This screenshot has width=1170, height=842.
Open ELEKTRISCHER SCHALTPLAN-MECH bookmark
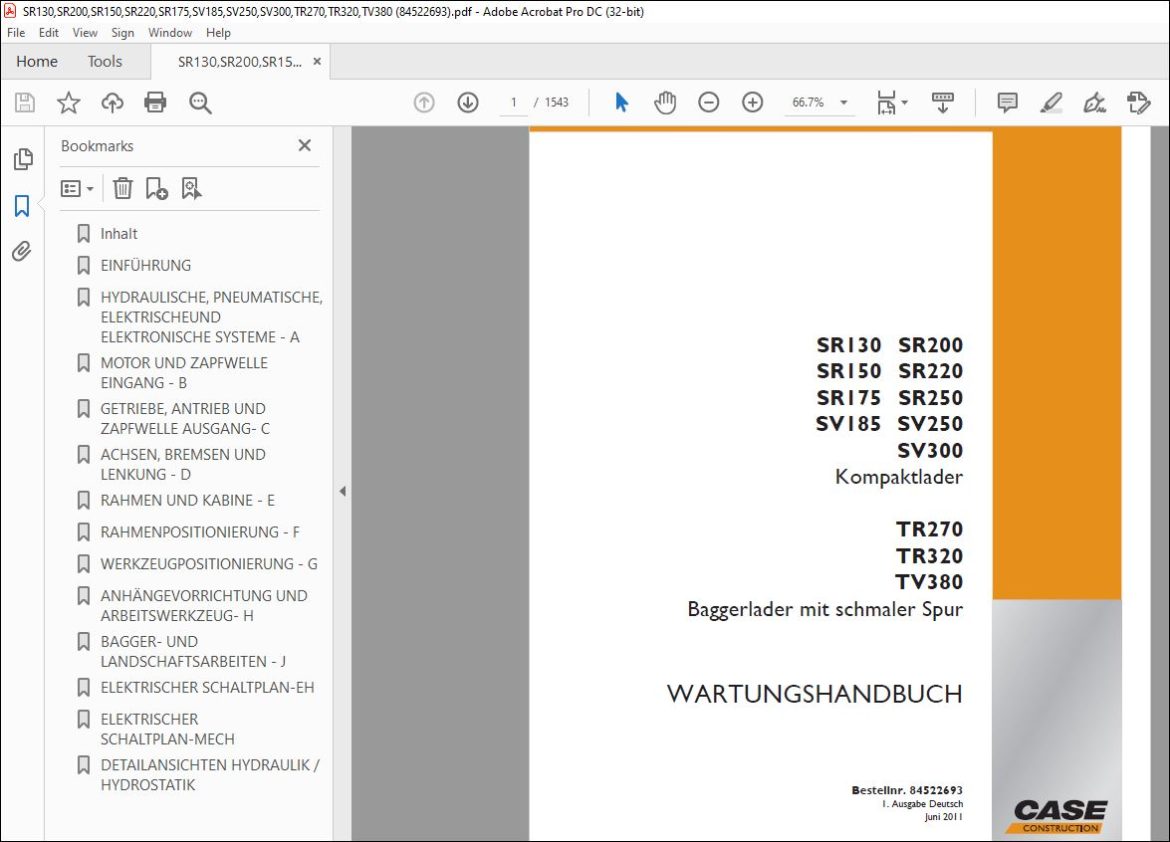(167, 729)
